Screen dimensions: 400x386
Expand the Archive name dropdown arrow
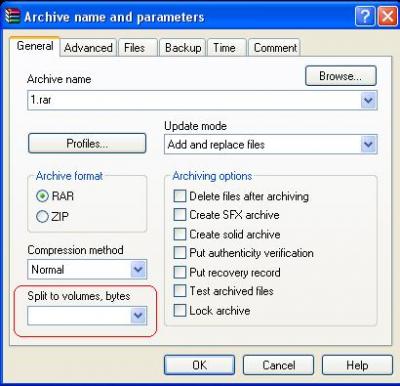368,100
